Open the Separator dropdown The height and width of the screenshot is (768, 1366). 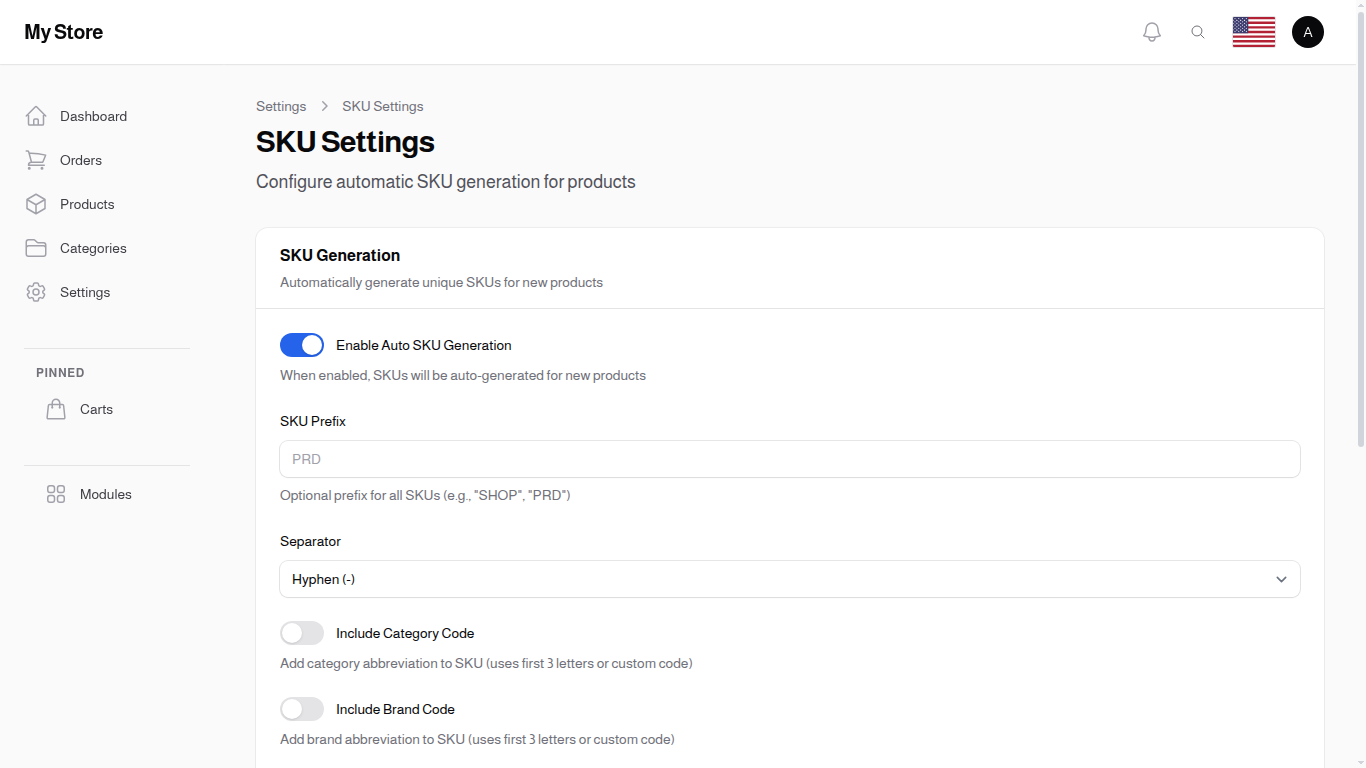tap(790, 579)
